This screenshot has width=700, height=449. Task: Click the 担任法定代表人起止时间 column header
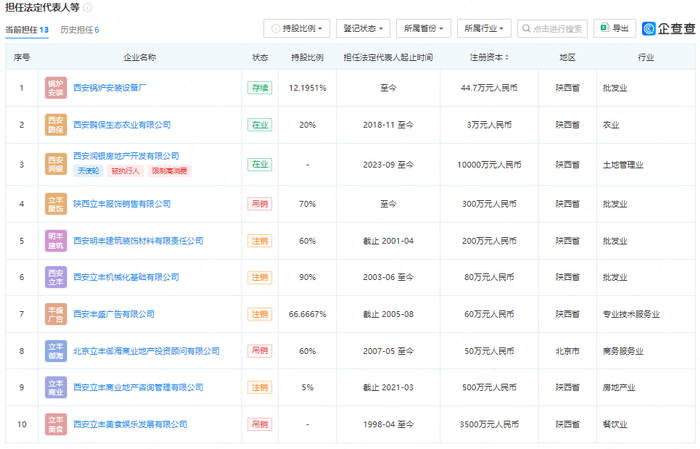pyautogui.click(x=388, y=58)
